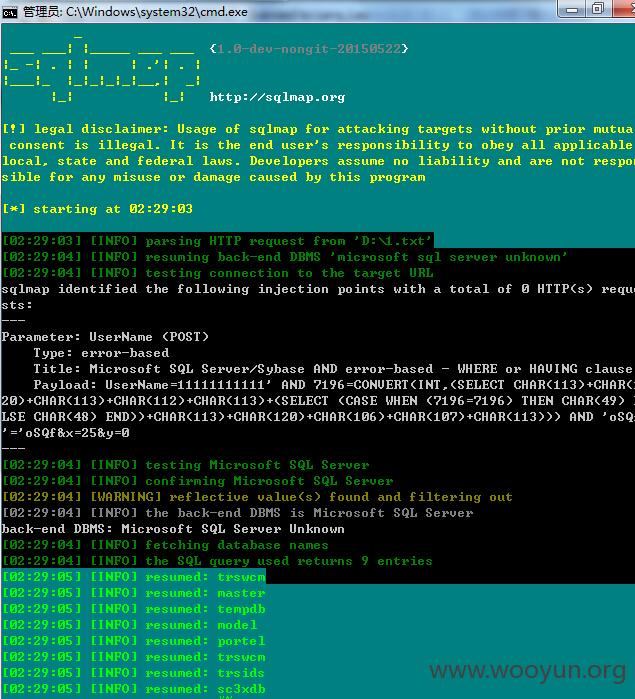This screenshot has width=635, height=699.
Task: Click 'the back-end DBMS is Microsoft SQL Server' line
Action: coord(237,513)
